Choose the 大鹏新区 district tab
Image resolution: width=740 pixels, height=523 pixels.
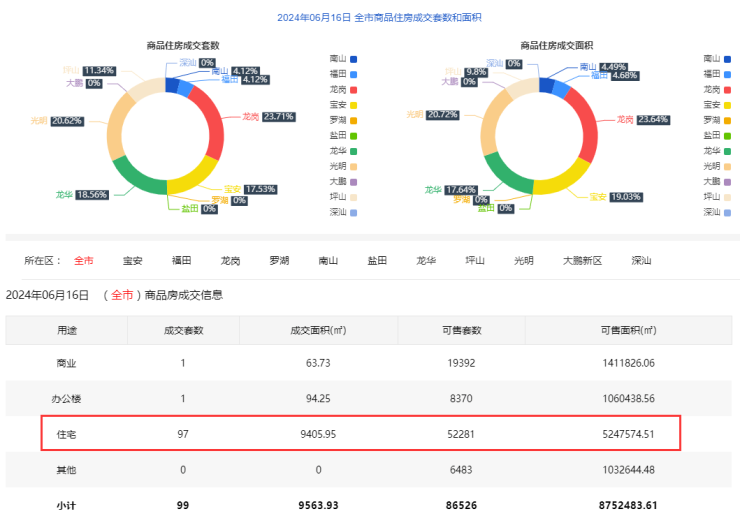pyautogui.click(x=582, y=261)
